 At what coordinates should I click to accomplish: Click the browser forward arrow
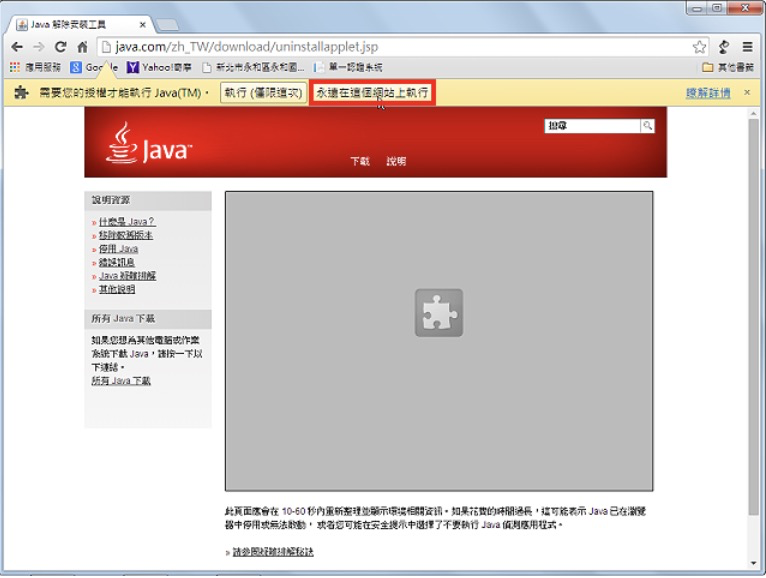click(39, 47)
